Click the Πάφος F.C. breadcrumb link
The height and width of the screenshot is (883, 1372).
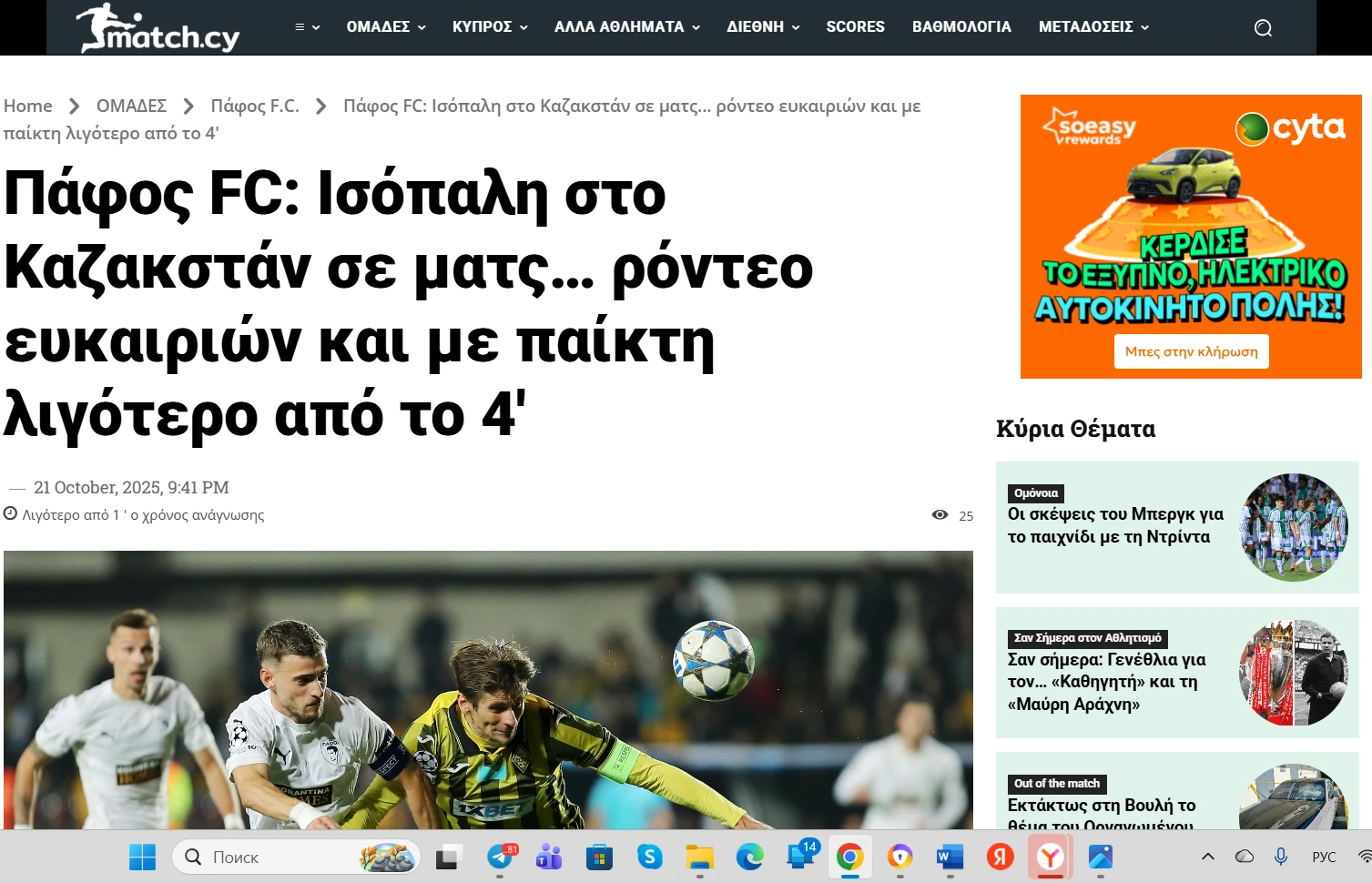tap(255, 107)
